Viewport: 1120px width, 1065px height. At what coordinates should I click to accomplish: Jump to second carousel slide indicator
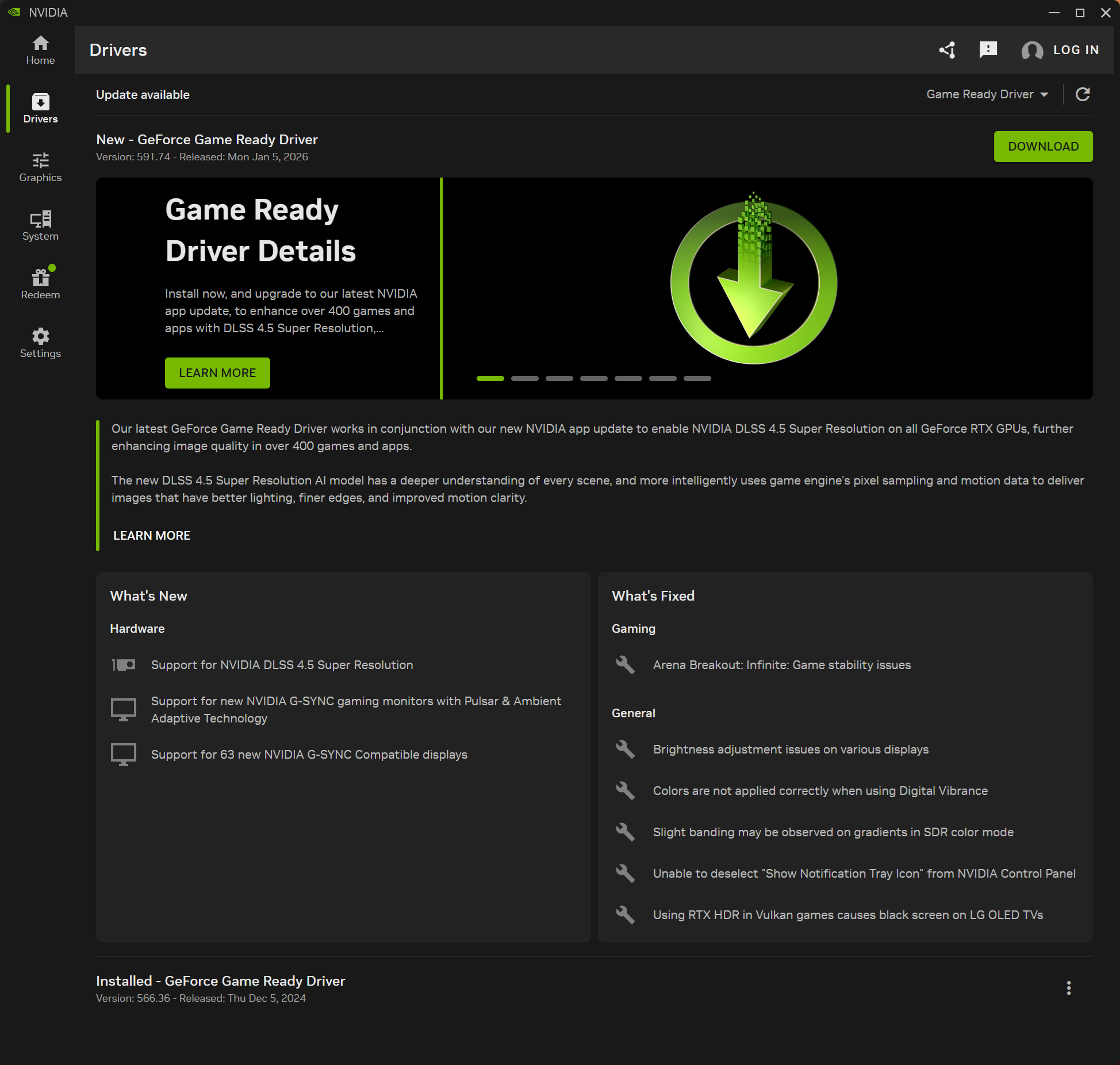click(x=524, y=379)
